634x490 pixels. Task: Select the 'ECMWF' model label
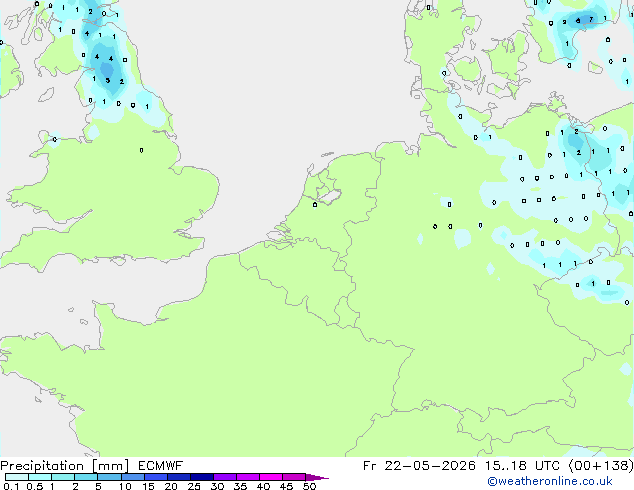click(160, 466)
